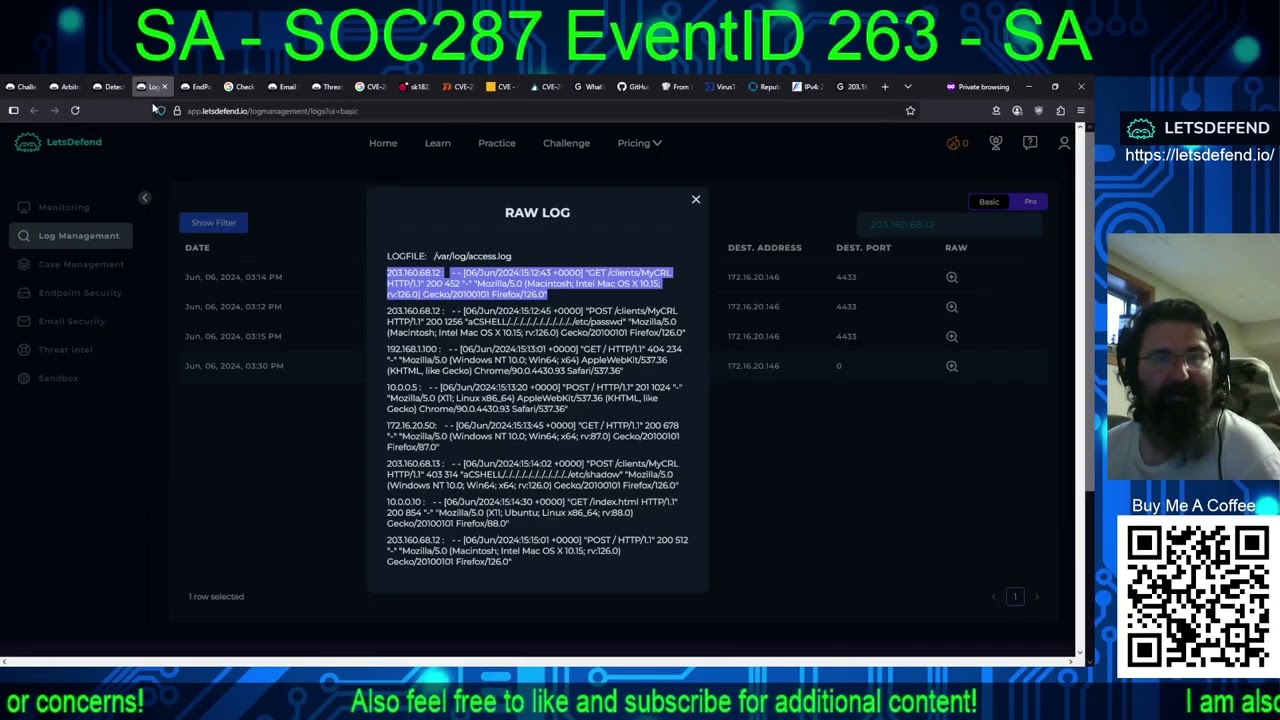Click the address bar URL
The height and width of the screenshot is (720, 1280).
[272, 111]
